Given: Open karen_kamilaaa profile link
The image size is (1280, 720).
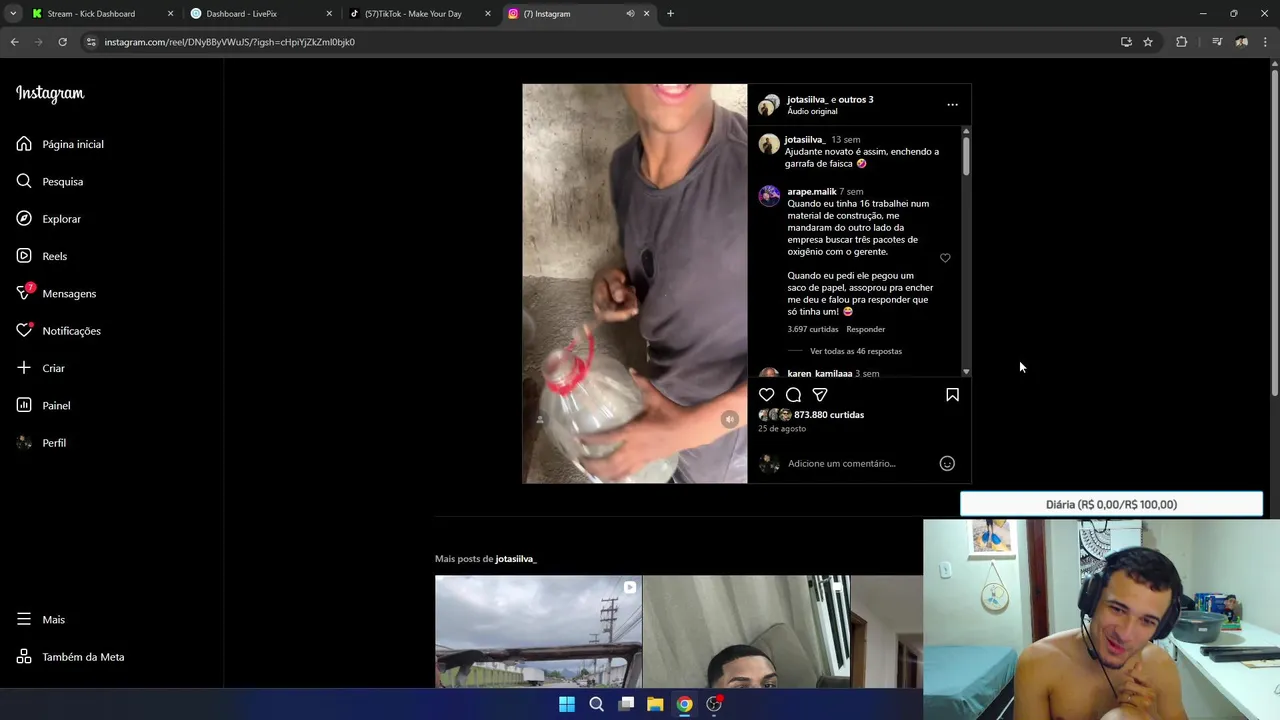Looking at the screenshot, I should pos(819,373).
